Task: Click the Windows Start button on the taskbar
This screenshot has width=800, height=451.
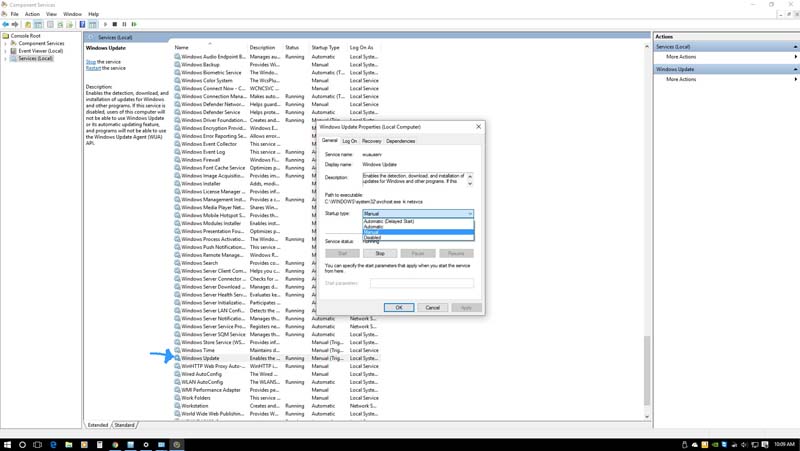Action: (7, 445)
